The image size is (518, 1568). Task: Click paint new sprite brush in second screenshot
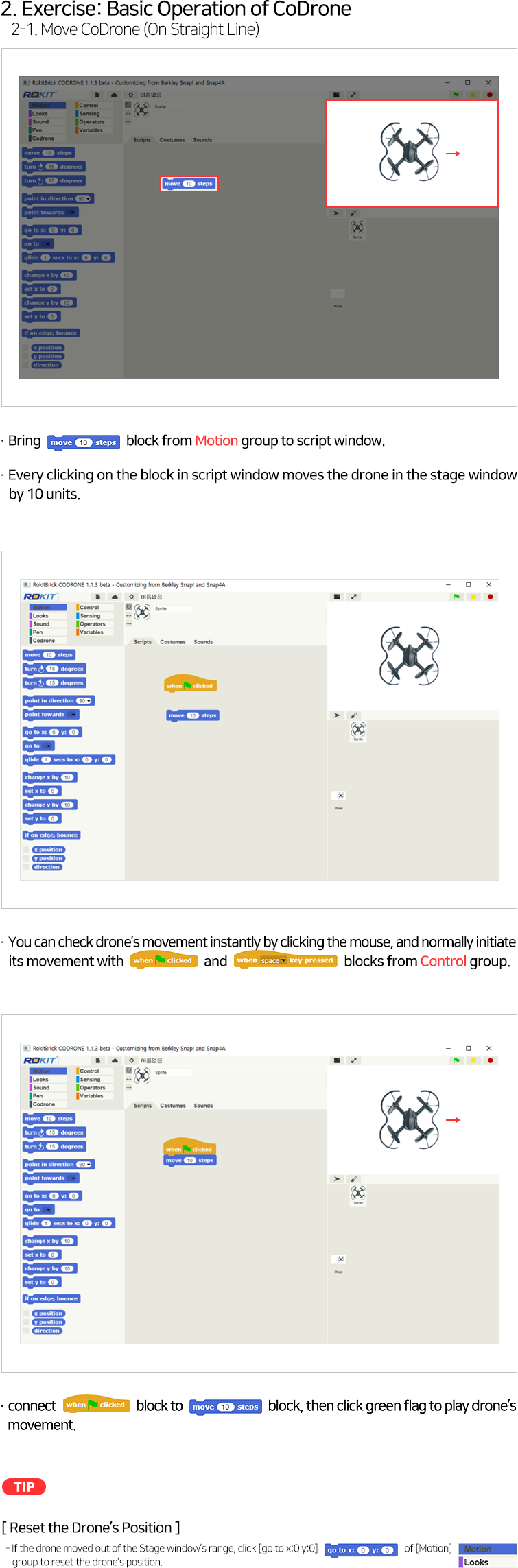(354, 715)
